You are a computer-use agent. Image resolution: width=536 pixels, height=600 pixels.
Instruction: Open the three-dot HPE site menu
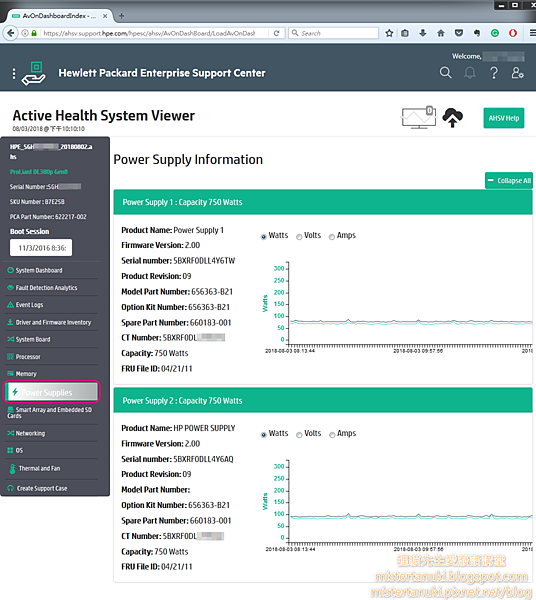[14, 73]
